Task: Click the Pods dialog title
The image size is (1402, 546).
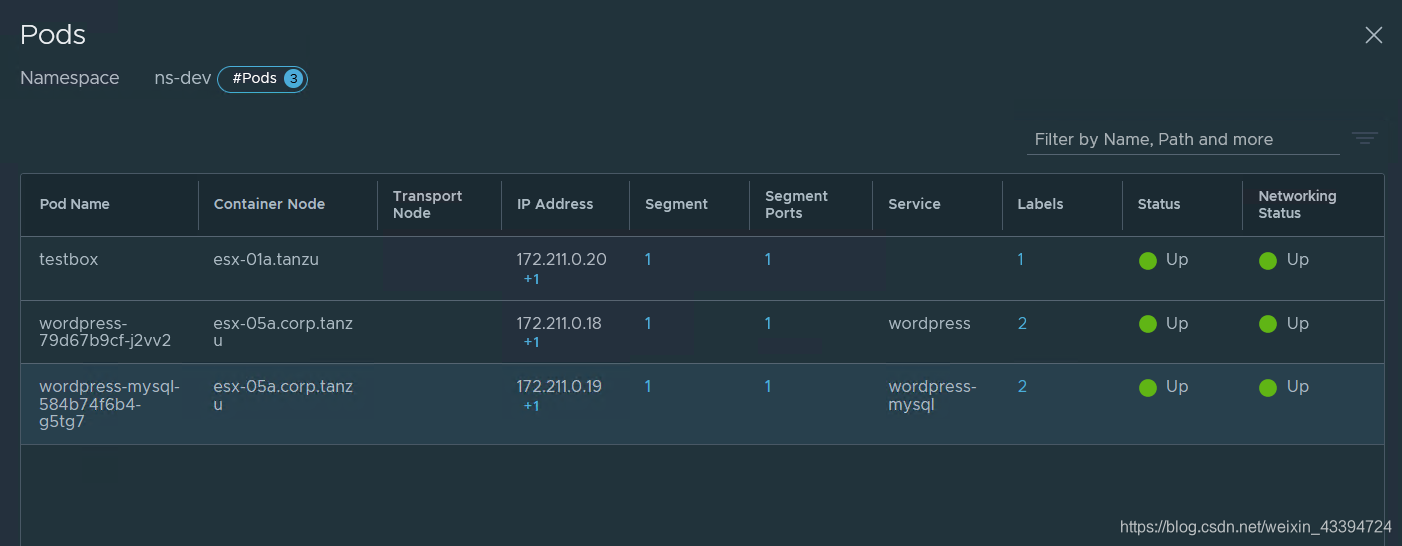Action: tap(53, 34)
